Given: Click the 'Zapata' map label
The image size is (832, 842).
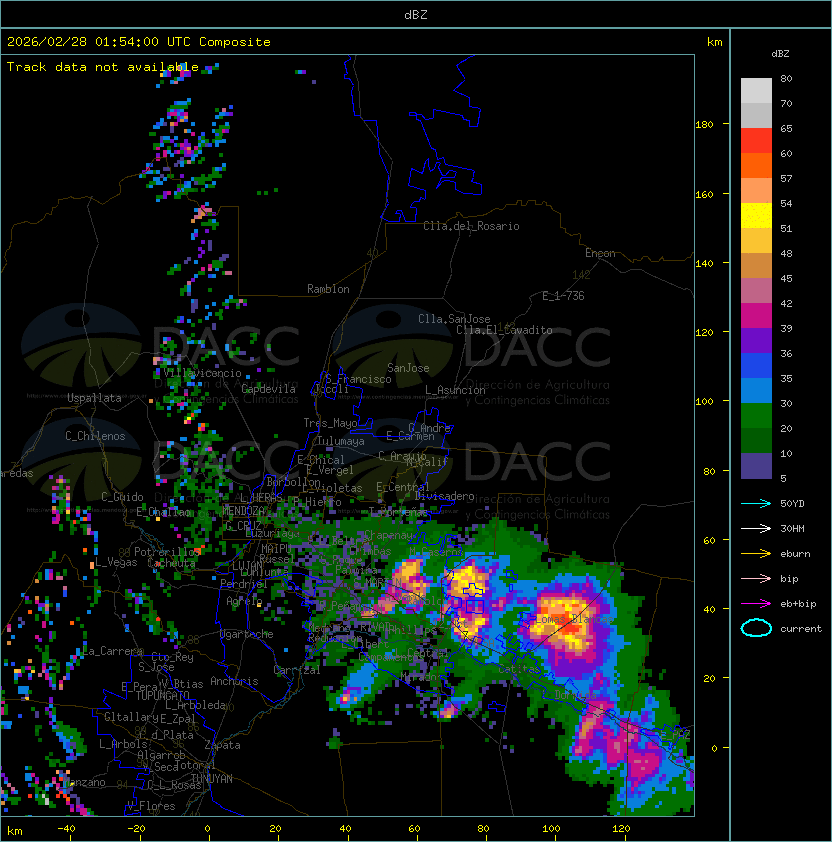Looking at the screenshot, I should (222, 745).
